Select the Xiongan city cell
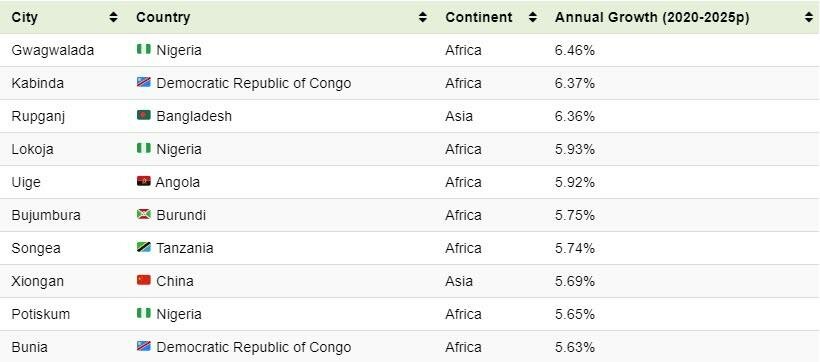Image resolution: width=820 pixels, height=362 pixels. [x=38, y=281]
